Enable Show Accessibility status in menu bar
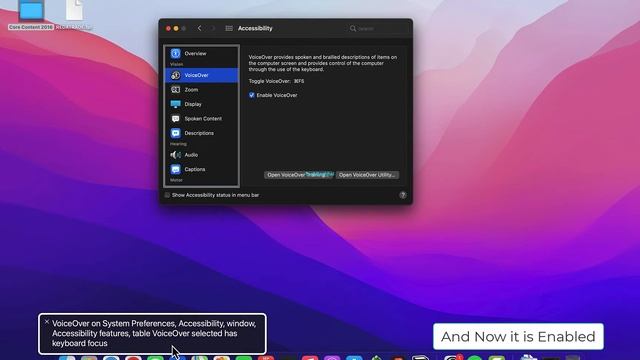This screenshot has width=640, height=360. [x=167, y=195]
